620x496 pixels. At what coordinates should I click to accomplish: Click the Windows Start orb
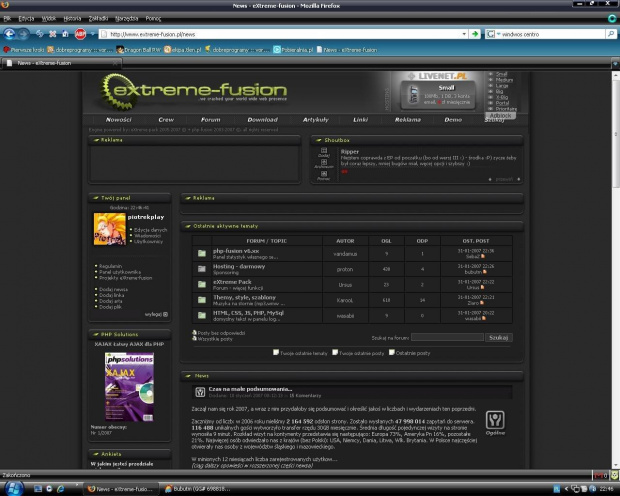[x=14, y=488]
